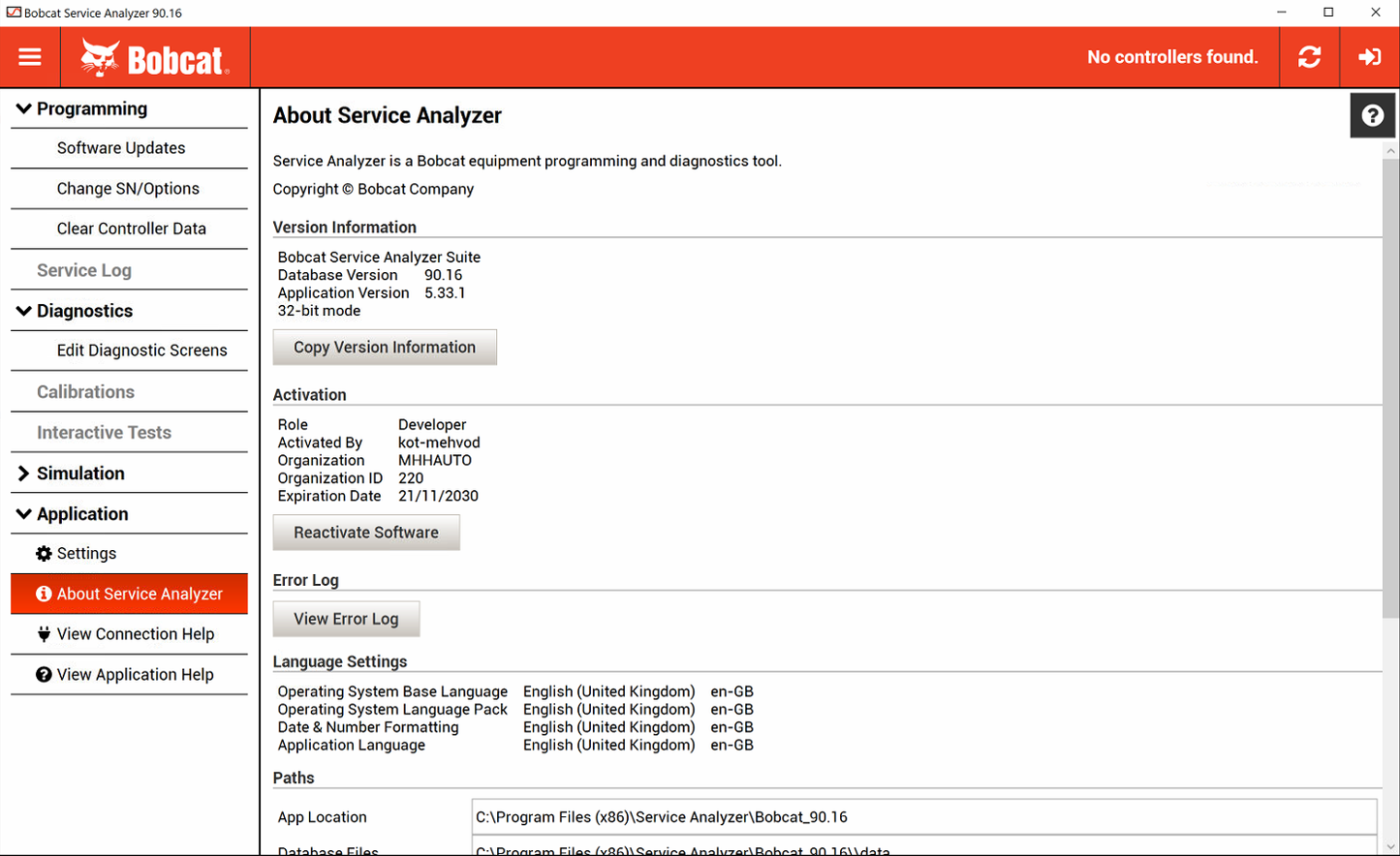Screen dimensions: 1400x856
Task: Click the login arrow icon
Action: click(1370, 57)
